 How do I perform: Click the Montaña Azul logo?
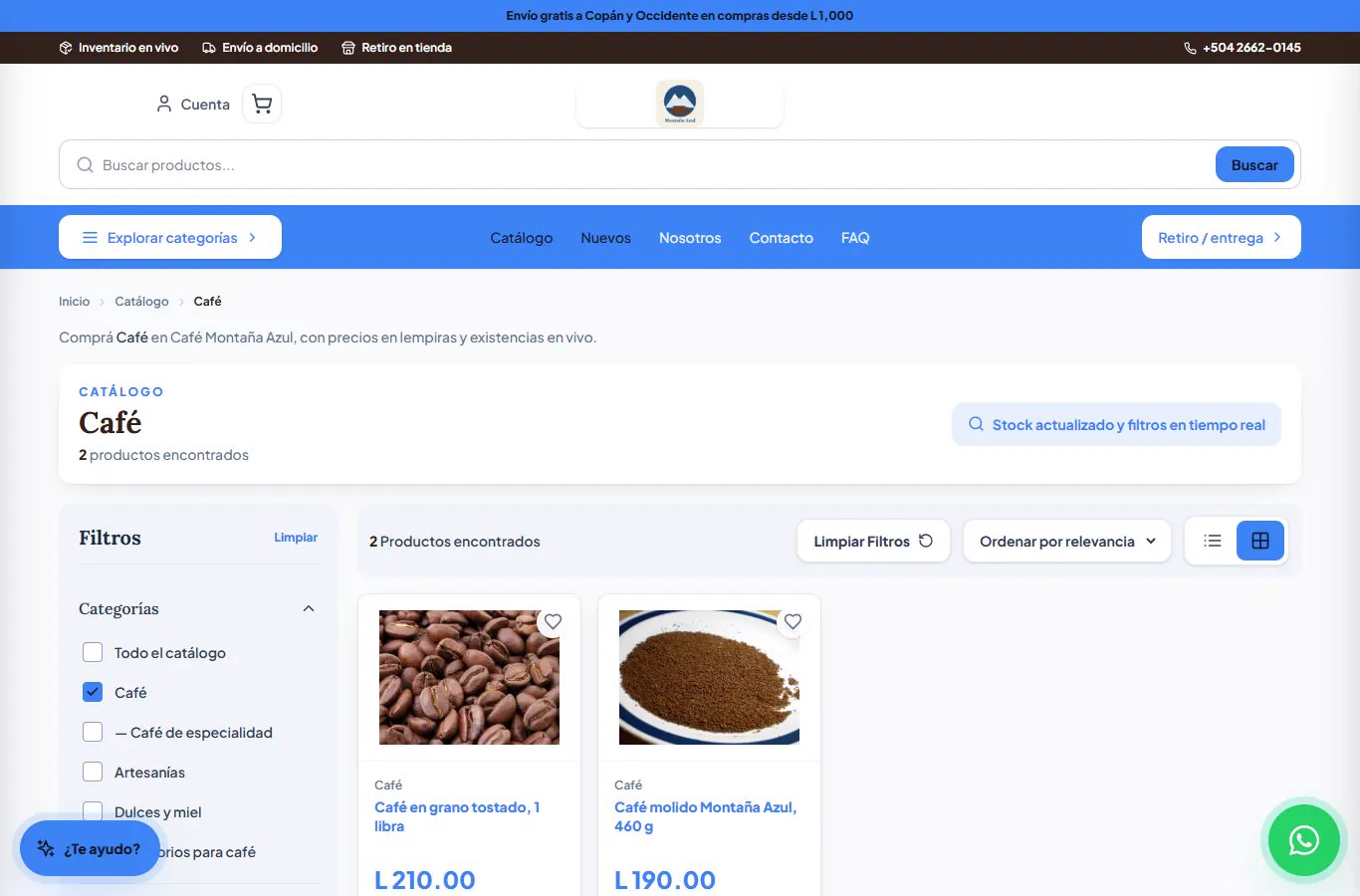click(x=680, y=104)
